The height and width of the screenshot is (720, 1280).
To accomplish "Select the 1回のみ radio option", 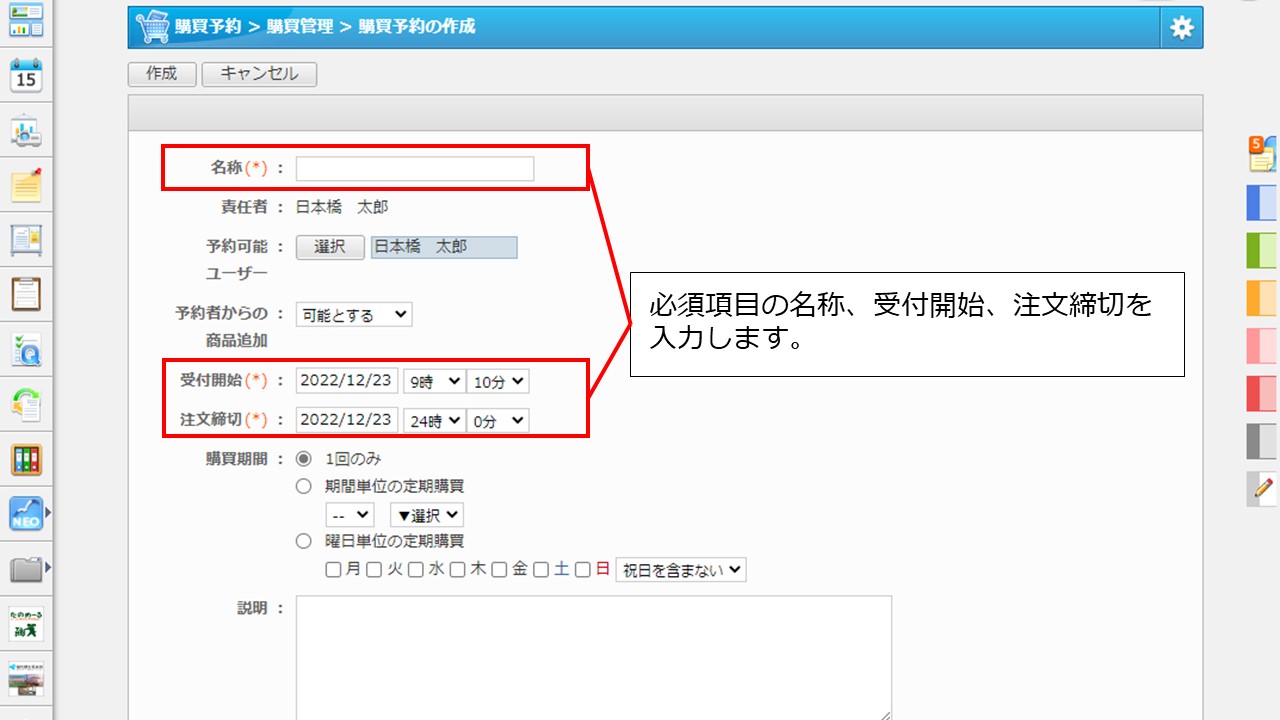I will (x=304, y=459).
